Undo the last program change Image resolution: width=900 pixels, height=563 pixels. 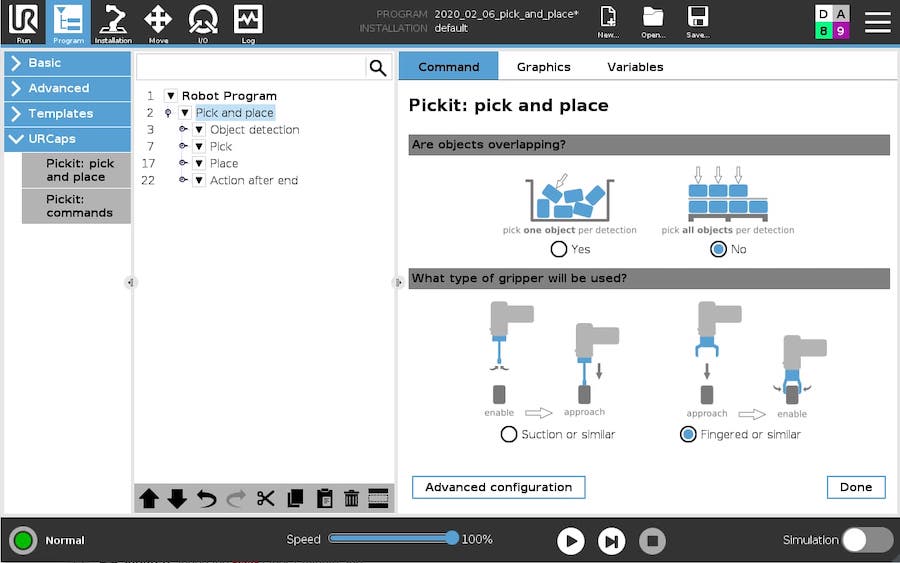pyautogui.click(x=207, y=498)
